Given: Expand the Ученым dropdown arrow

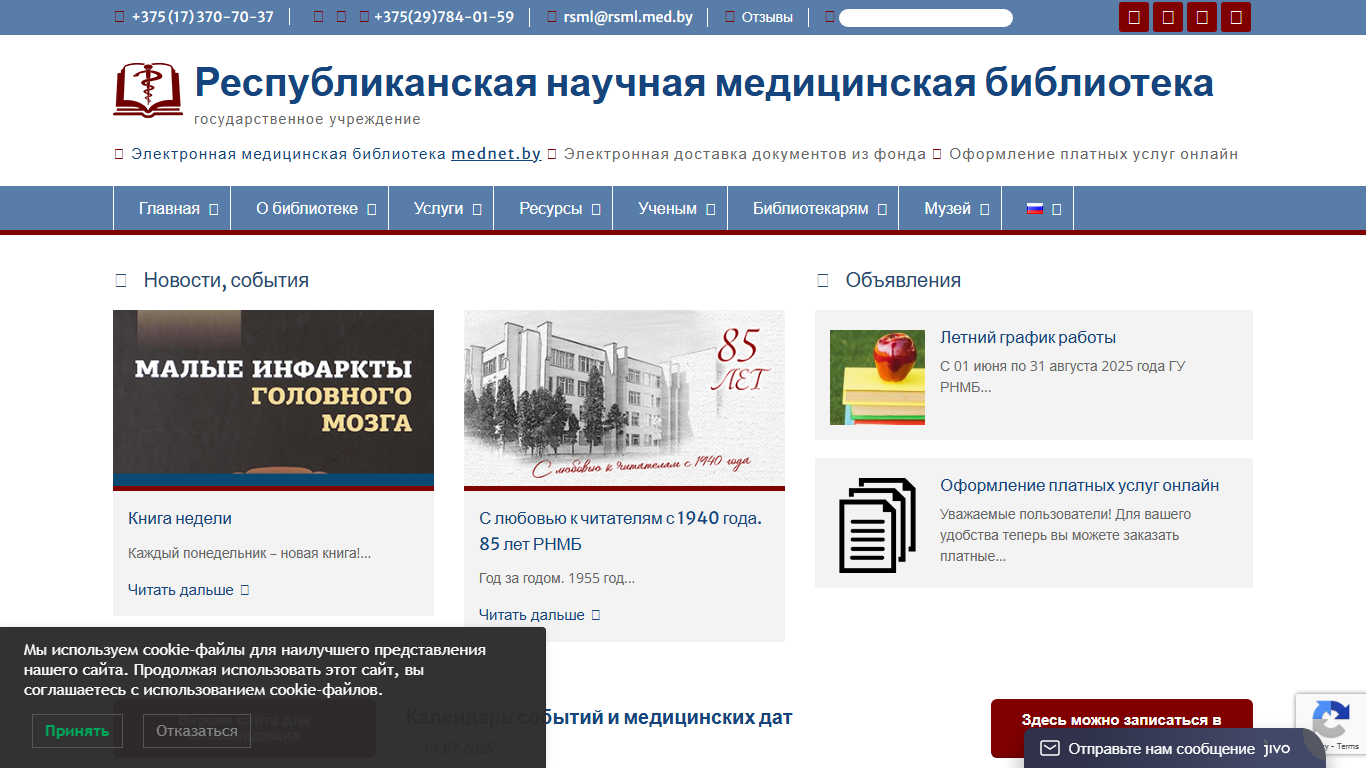Looking at the screenshot, I should pyautogui.click(x=711, y=210).
